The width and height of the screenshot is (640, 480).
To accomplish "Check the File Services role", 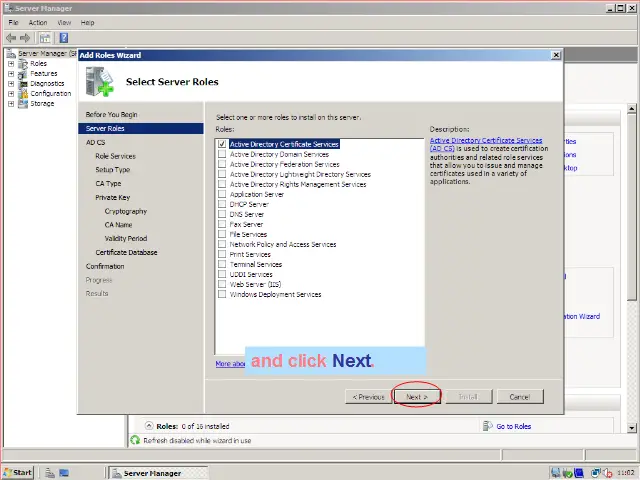I will pyautogui.click(x=222, y=234).
